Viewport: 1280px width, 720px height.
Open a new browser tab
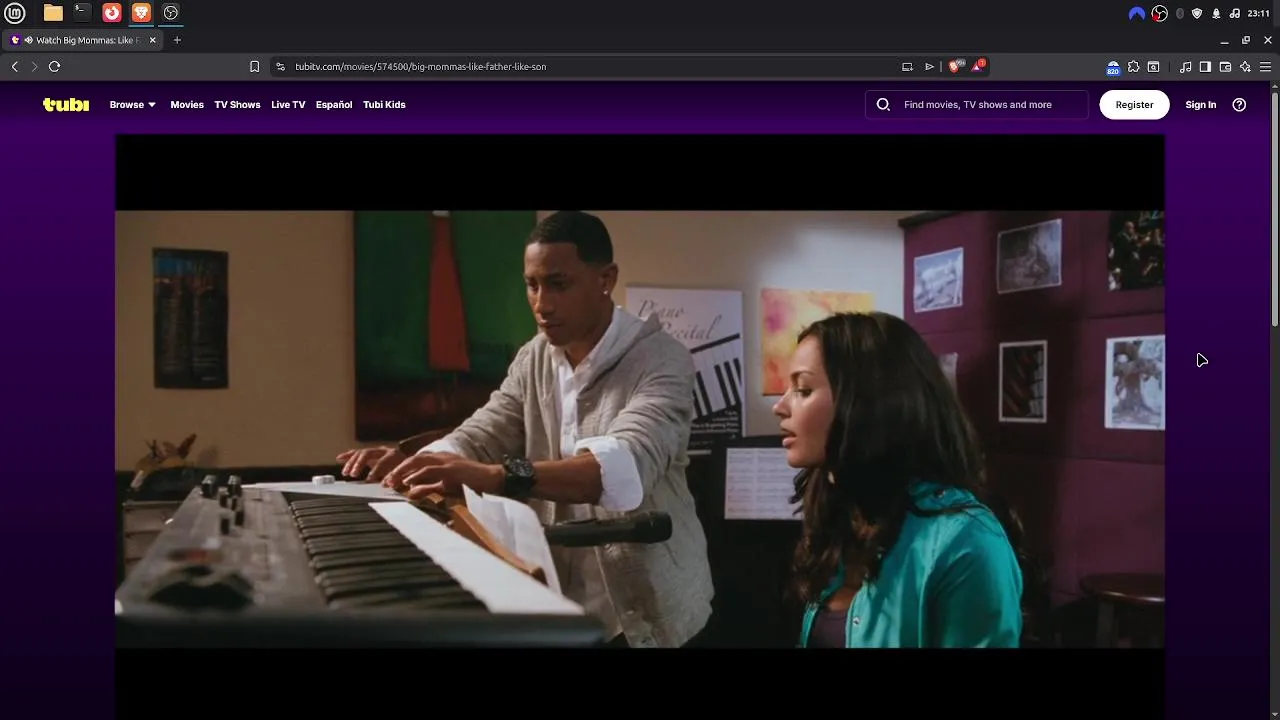click(177, 40)
